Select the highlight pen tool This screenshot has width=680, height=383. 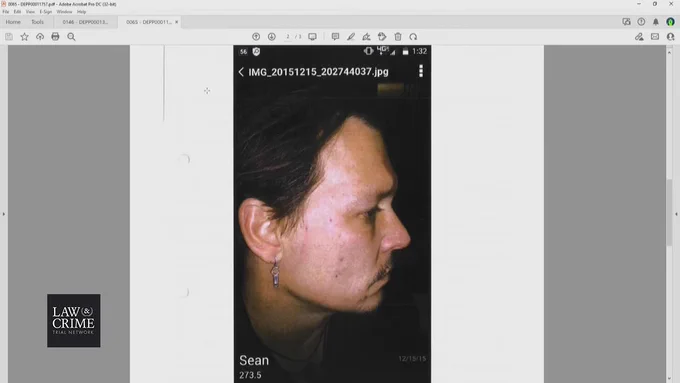[x=351, y=37]
